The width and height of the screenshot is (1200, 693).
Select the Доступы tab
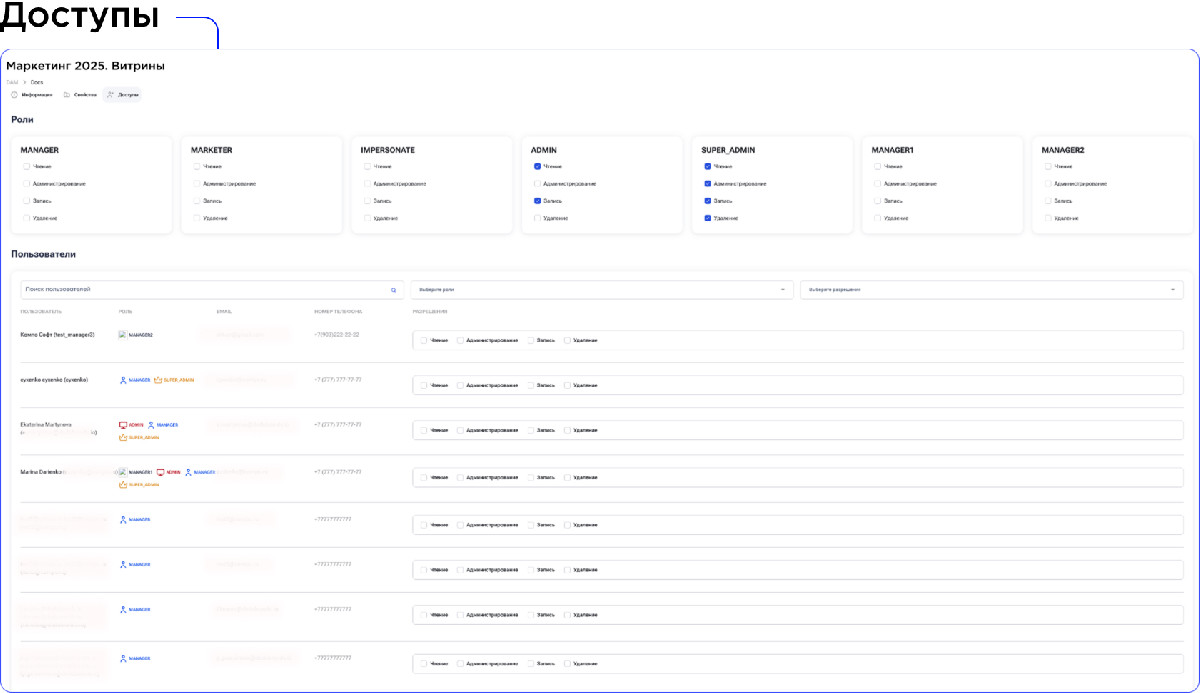coord(123,95)
